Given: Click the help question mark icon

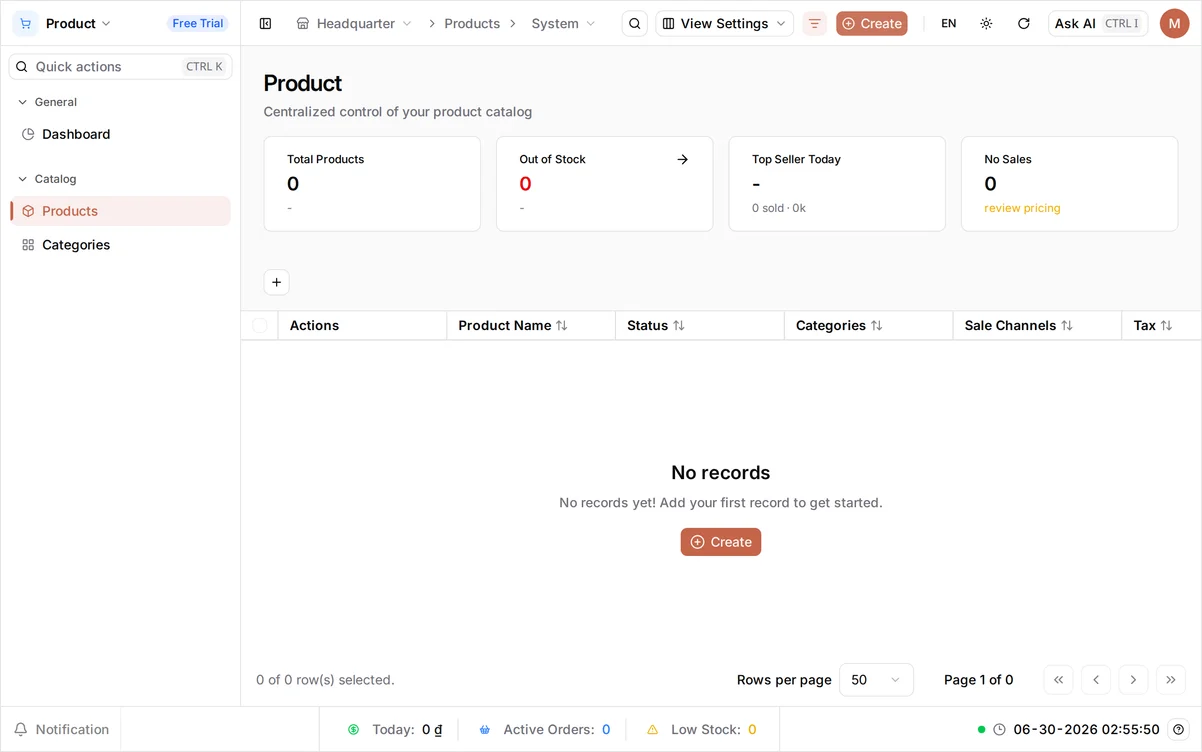Looking at the screenshot, I should coord(1179,730).
